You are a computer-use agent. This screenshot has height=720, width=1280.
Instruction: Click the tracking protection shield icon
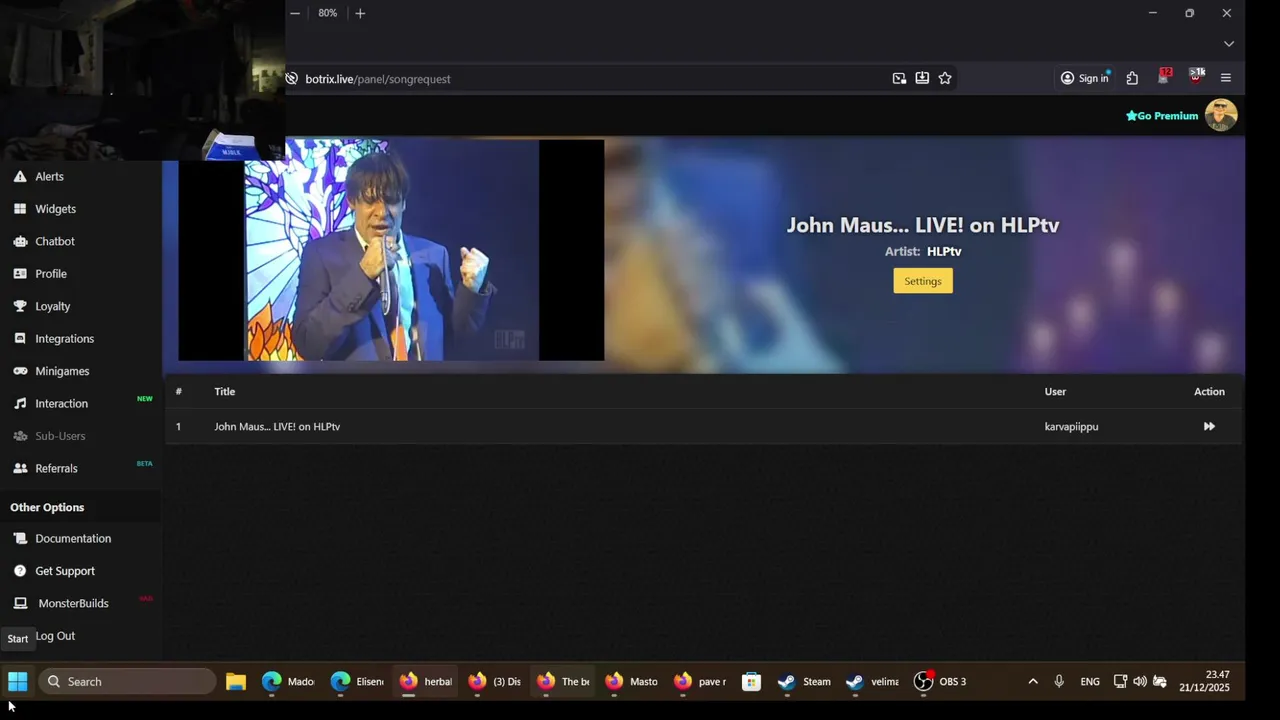[292, 79]
